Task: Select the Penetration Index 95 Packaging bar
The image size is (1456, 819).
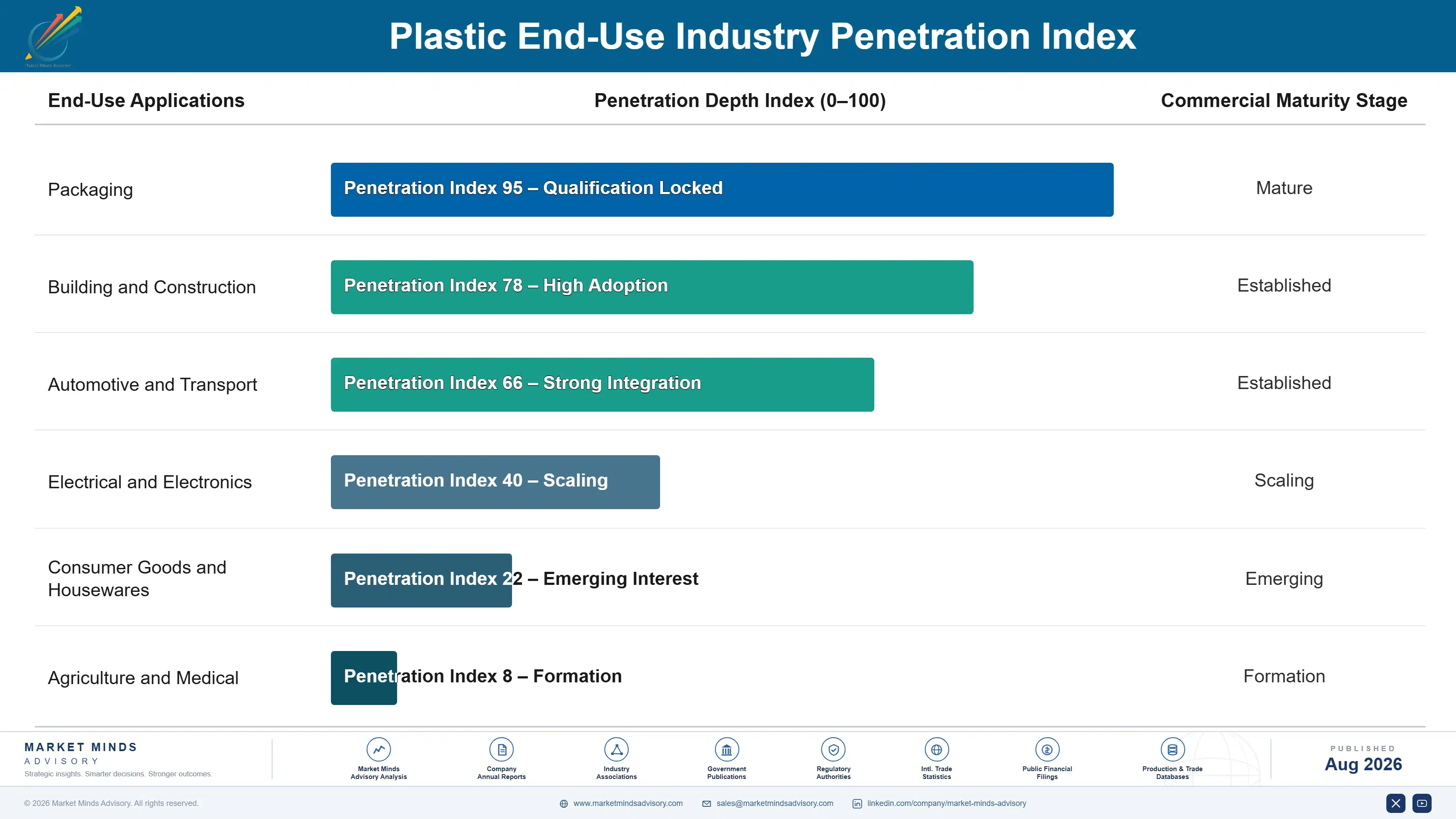Action: click(722, 190)
